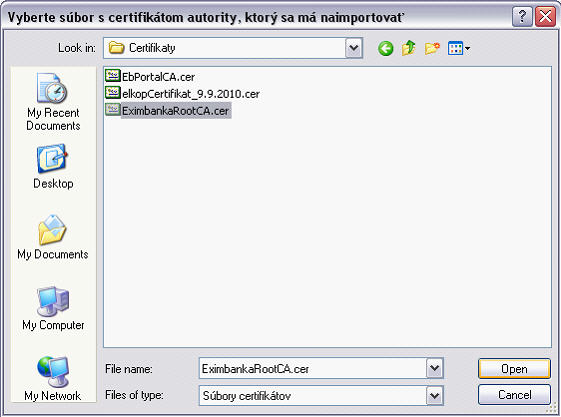Viewport: 561px width, 417px height.
Task: Click the Cancel button
Action: point(514,395)
